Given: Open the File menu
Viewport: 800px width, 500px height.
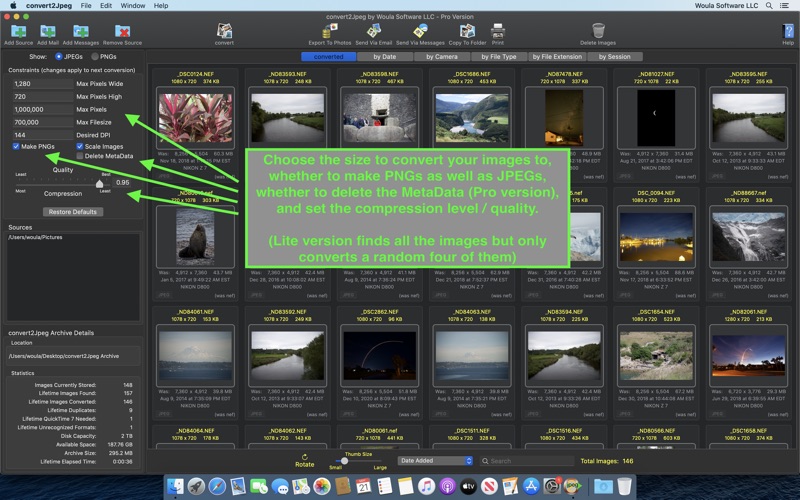Looking at the screenshot, I should 86,6.
